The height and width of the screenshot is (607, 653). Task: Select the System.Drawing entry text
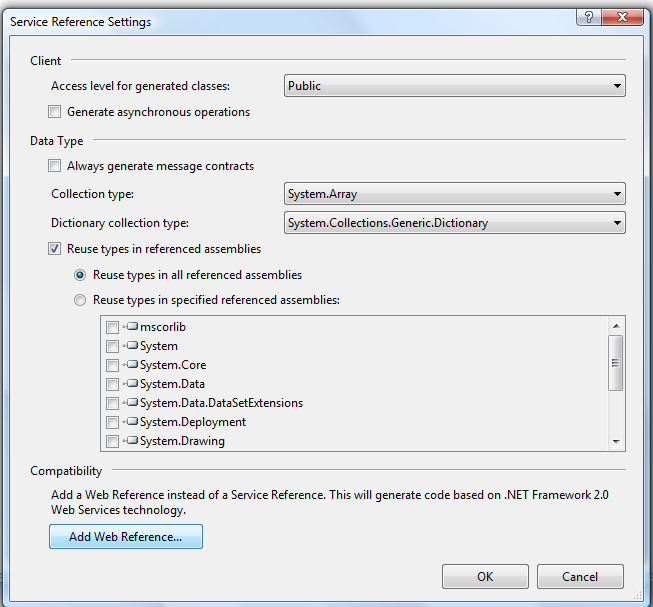pyautogui.click(x=182, y=441)
